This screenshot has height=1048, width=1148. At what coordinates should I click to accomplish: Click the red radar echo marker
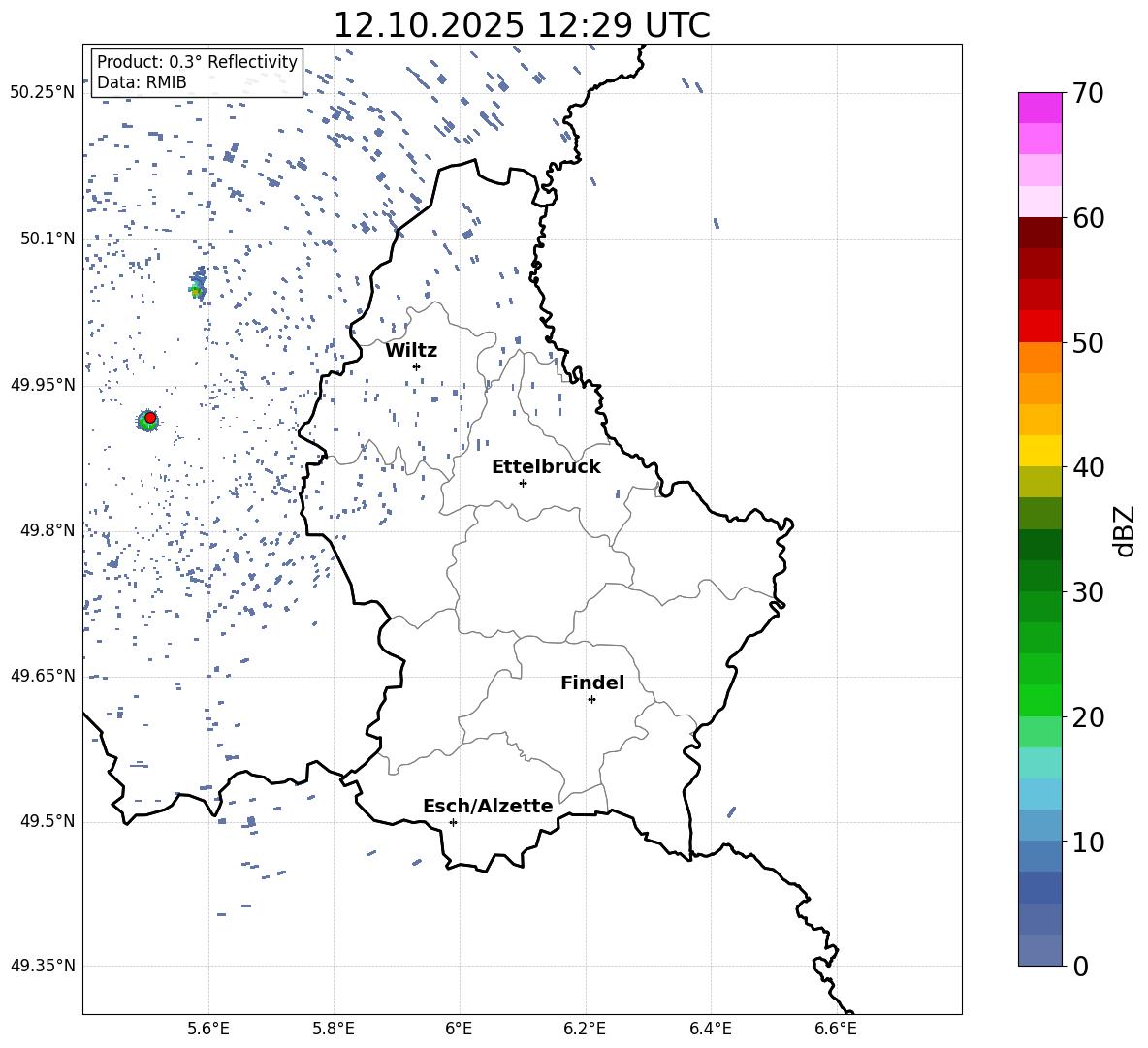click(150, 418)
